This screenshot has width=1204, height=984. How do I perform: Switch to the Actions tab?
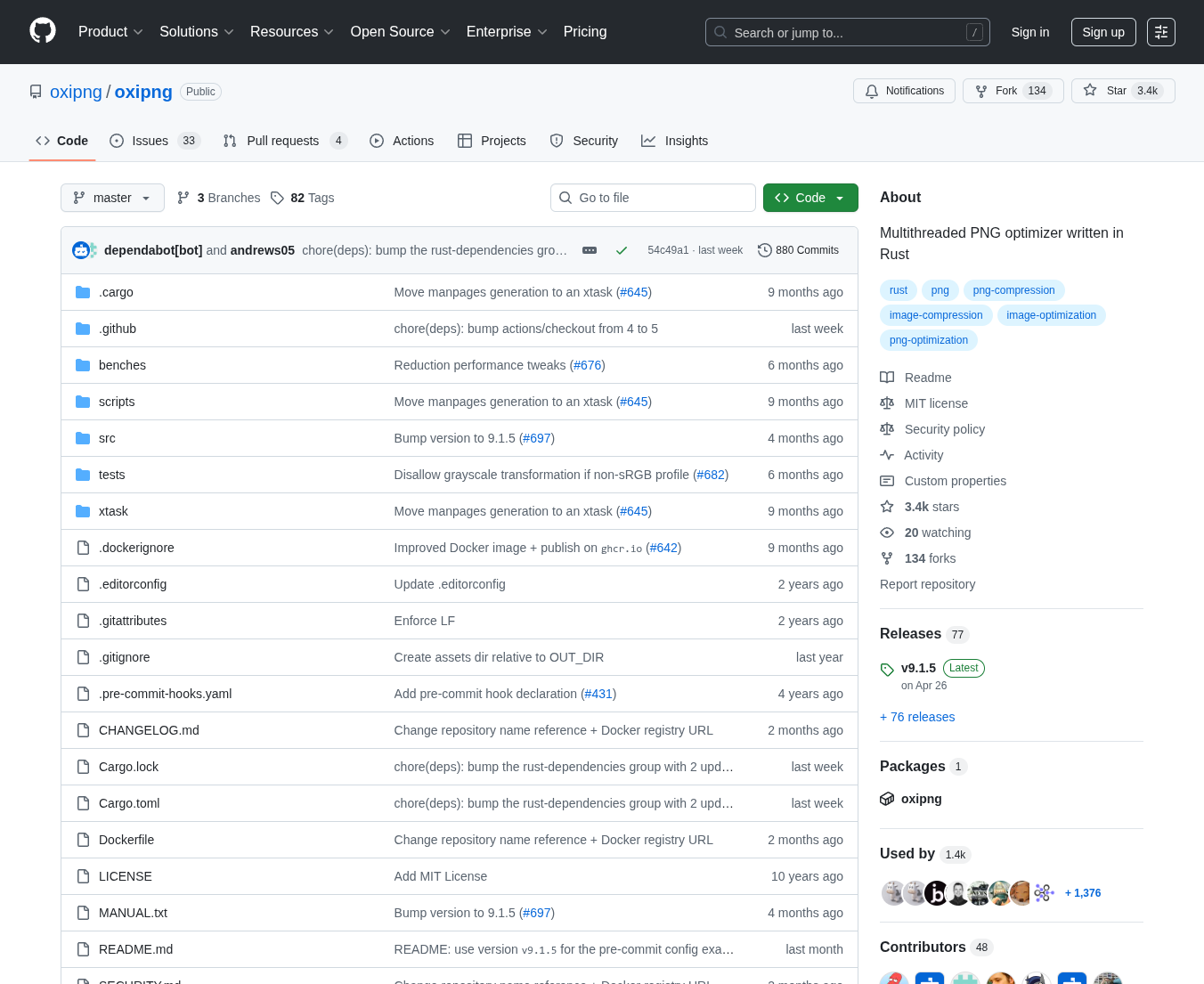[402, 141]
